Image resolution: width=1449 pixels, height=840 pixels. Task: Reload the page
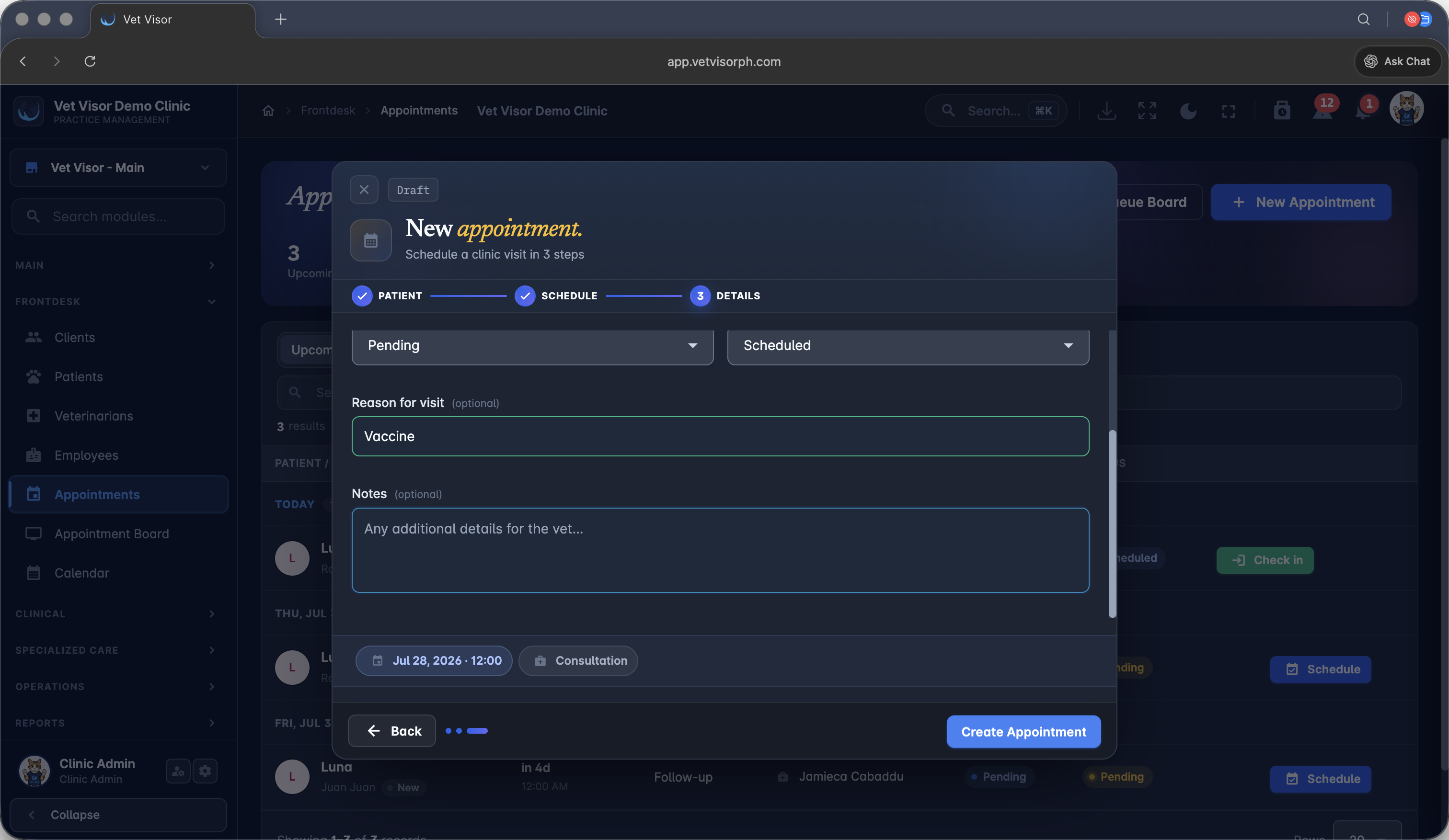[x=90, y=61]
